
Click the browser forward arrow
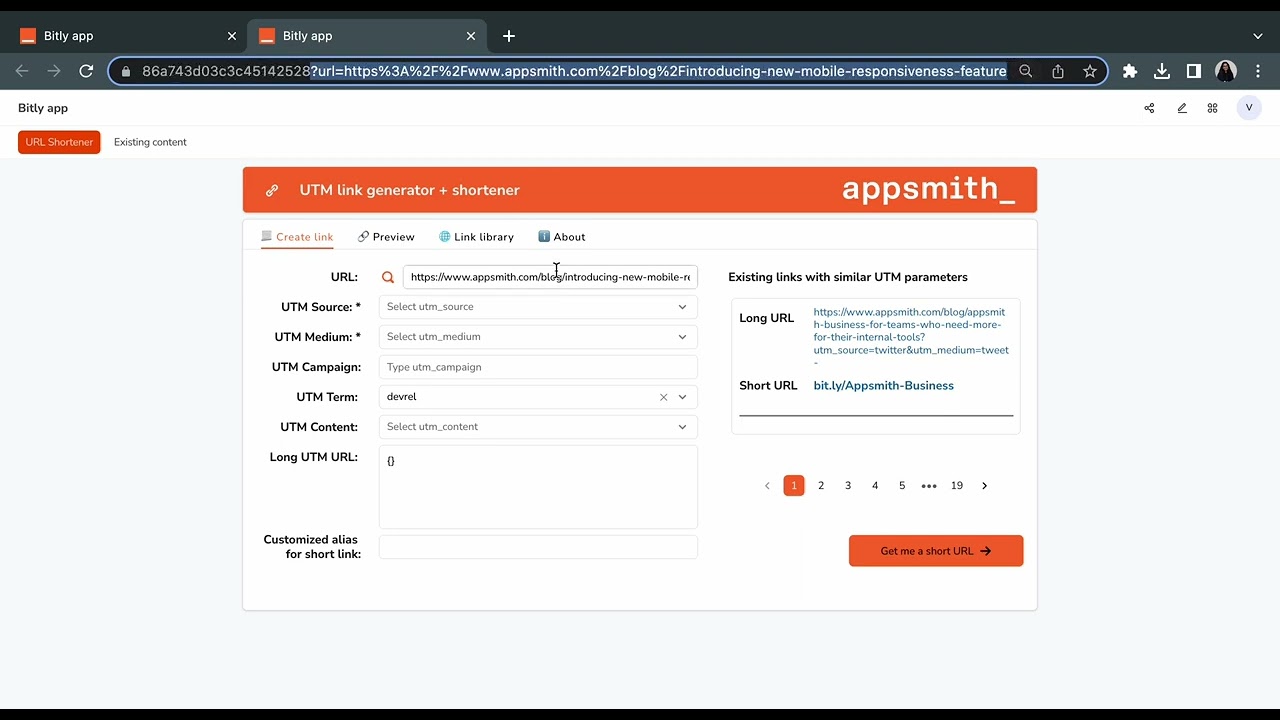(x=54, y=71)
